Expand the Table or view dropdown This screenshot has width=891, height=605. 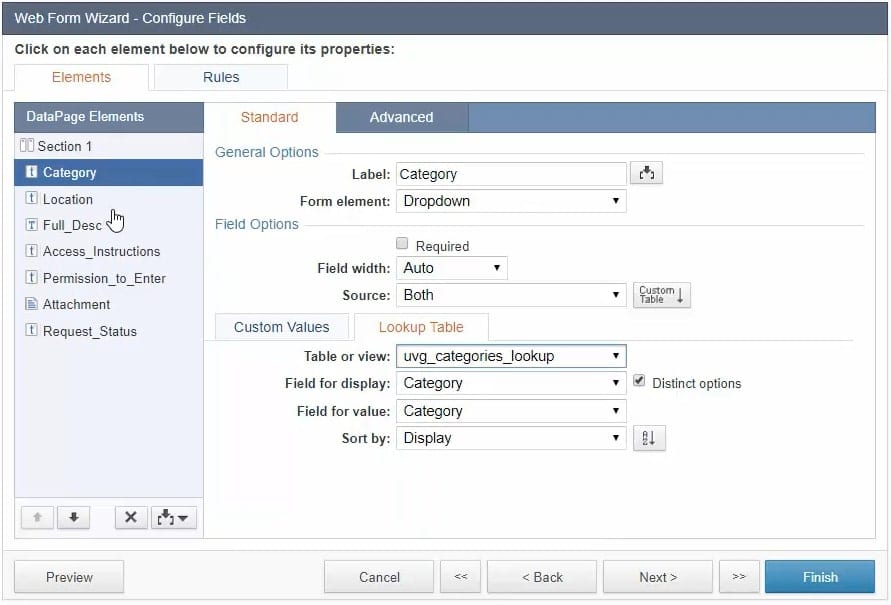click(511, 356)
